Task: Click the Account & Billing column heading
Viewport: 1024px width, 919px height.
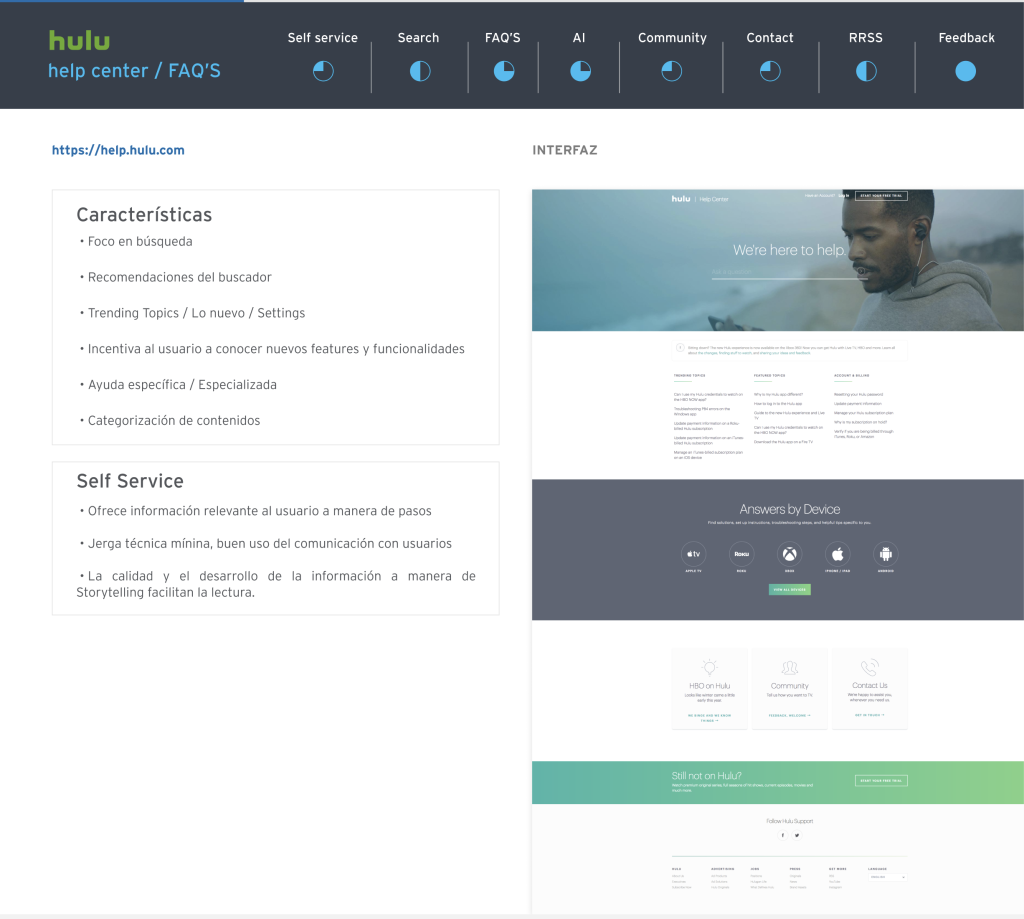Action: pos(852,376)
